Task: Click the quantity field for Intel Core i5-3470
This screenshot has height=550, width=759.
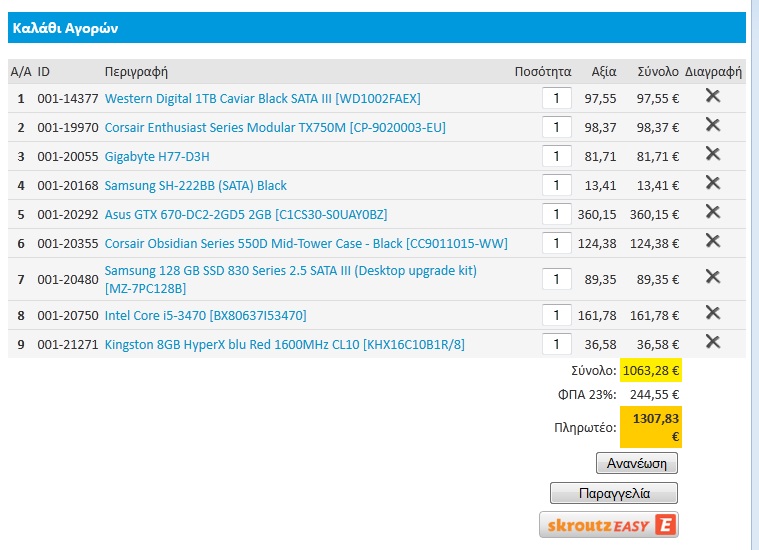Action: (557, 315)
